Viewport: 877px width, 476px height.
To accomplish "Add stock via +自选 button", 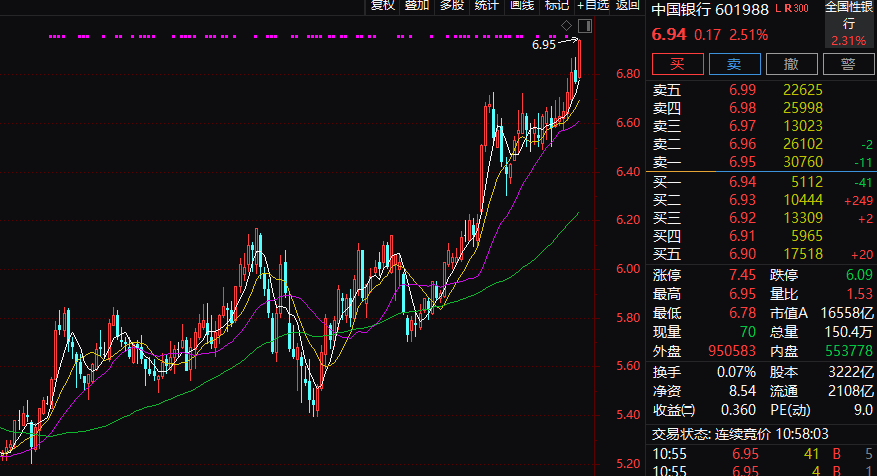I will tap(592, 6).
